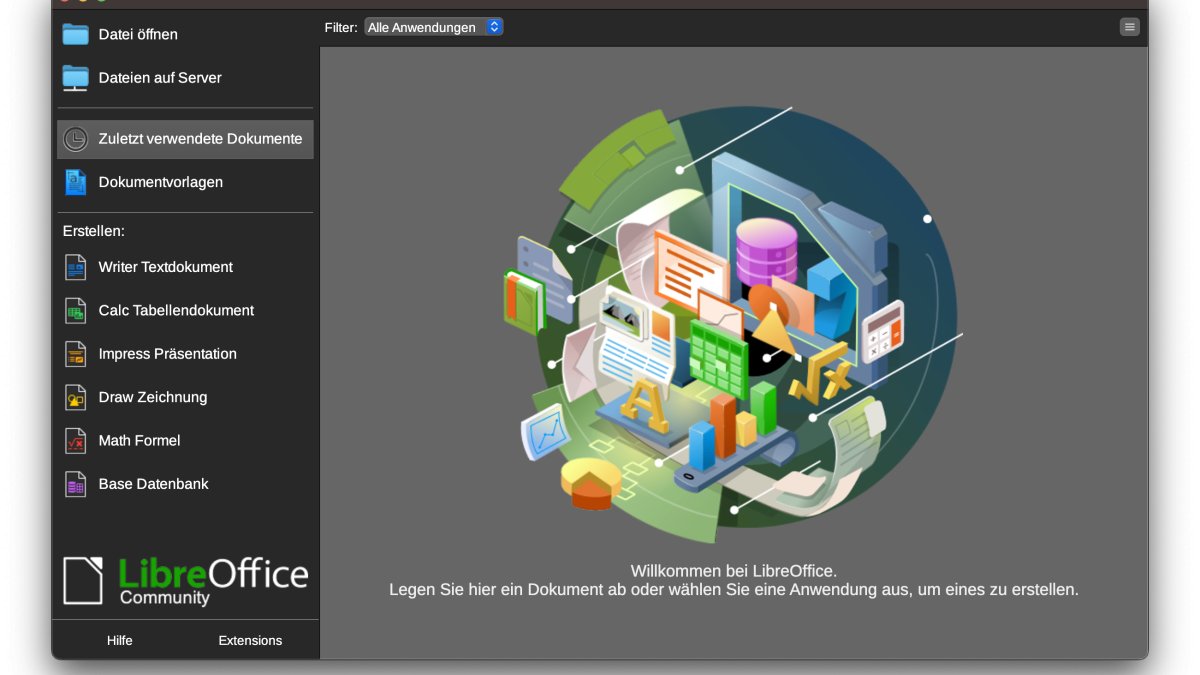Click the Erstellen: heading
This screenshot has height=675, width=1200.
coord(94,231)
